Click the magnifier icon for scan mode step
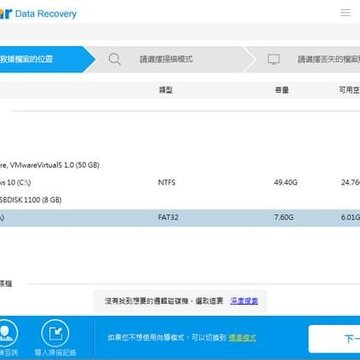Screen dimensions: 360x360 (x=114, y=59)
